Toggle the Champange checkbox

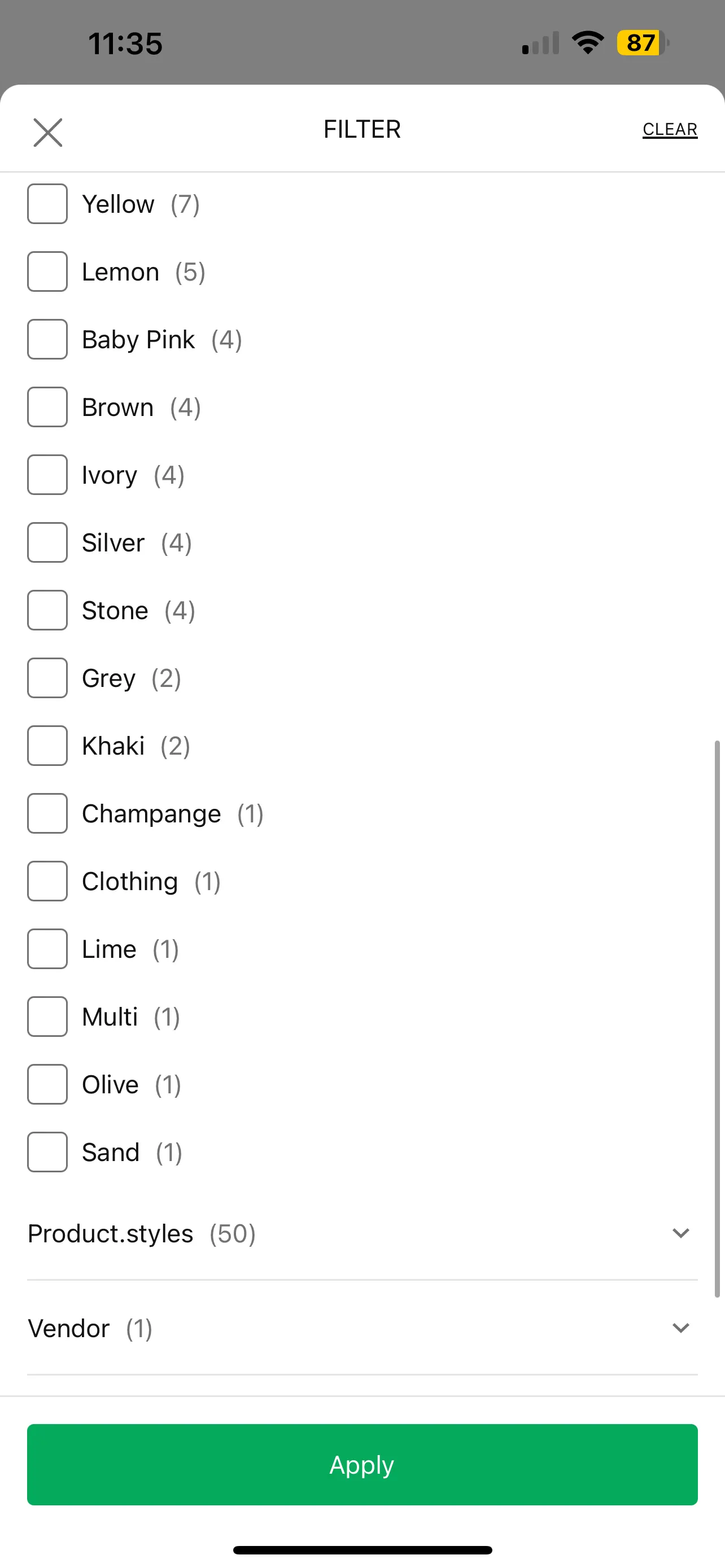47,813
